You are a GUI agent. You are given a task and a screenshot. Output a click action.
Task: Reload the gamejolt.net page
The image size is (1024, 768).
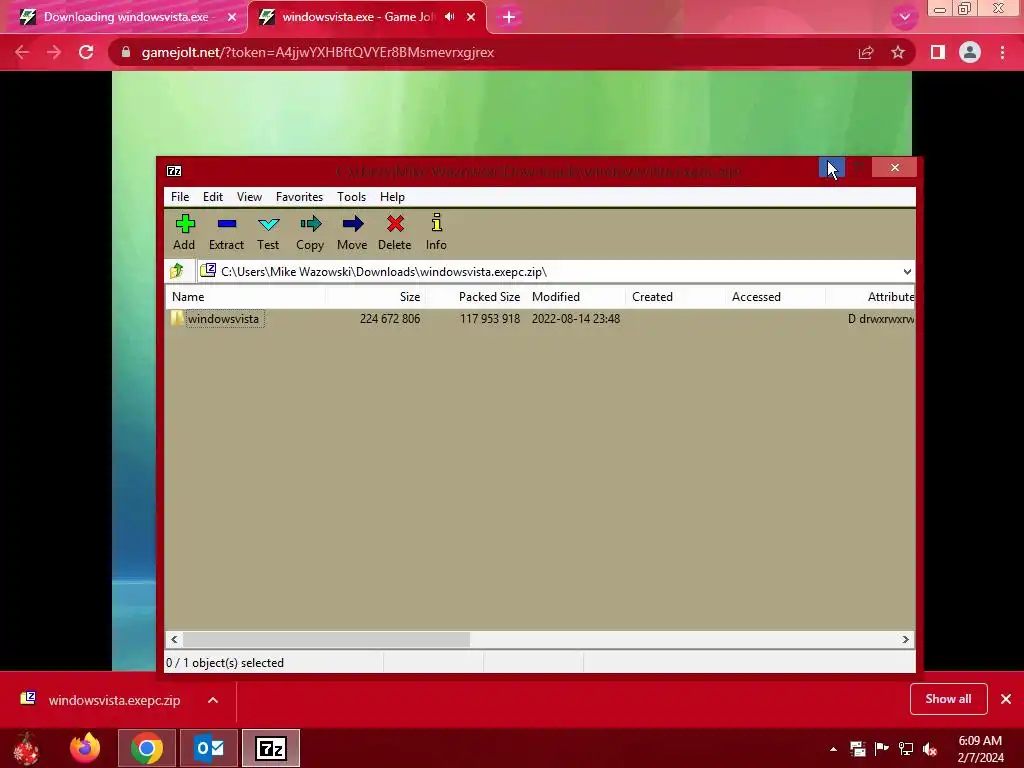click(86, 52)
